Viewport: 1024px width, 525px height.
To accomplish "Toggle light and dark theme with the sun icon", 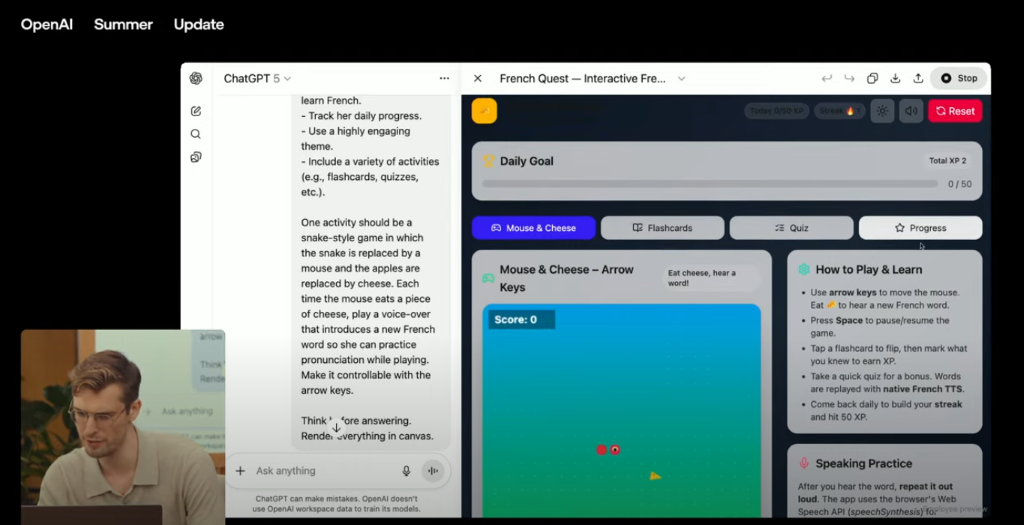I will tap(882, 111).
